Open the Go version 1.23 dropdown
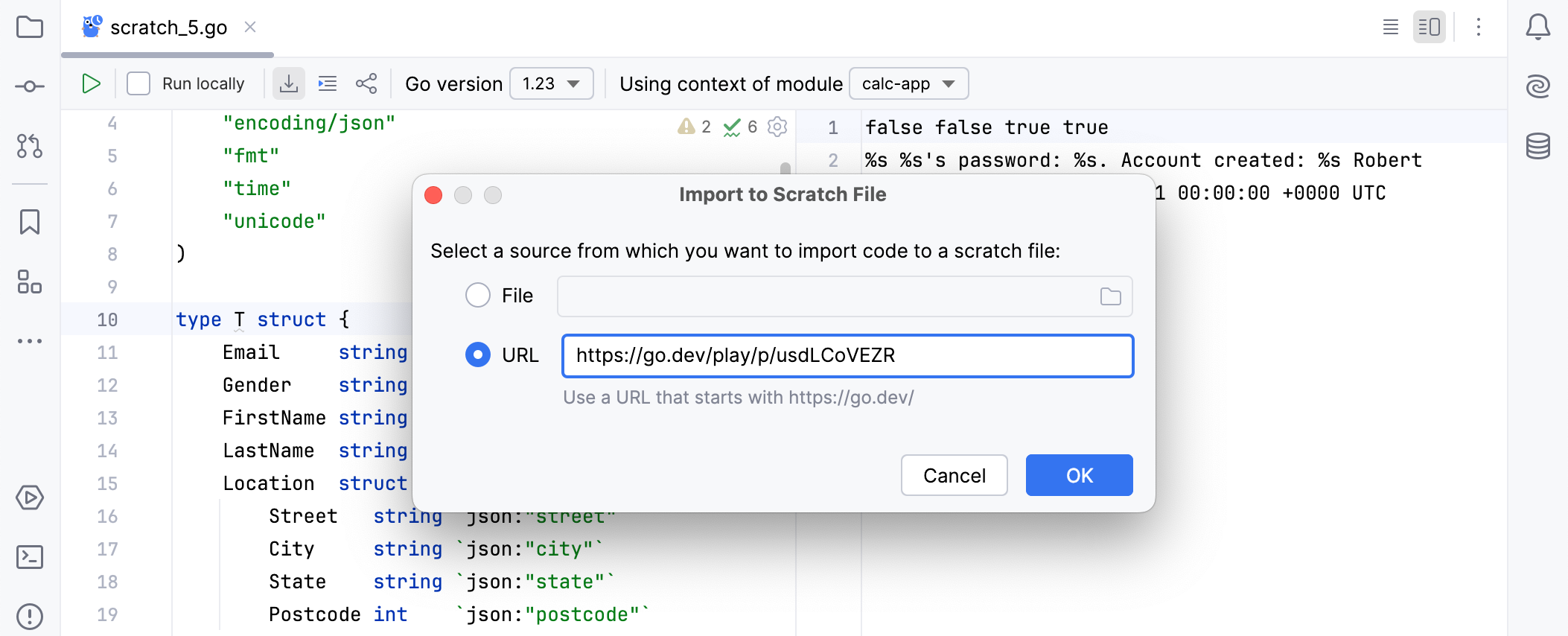This screenshot has width=1568, height=636. tap(552, 83)
